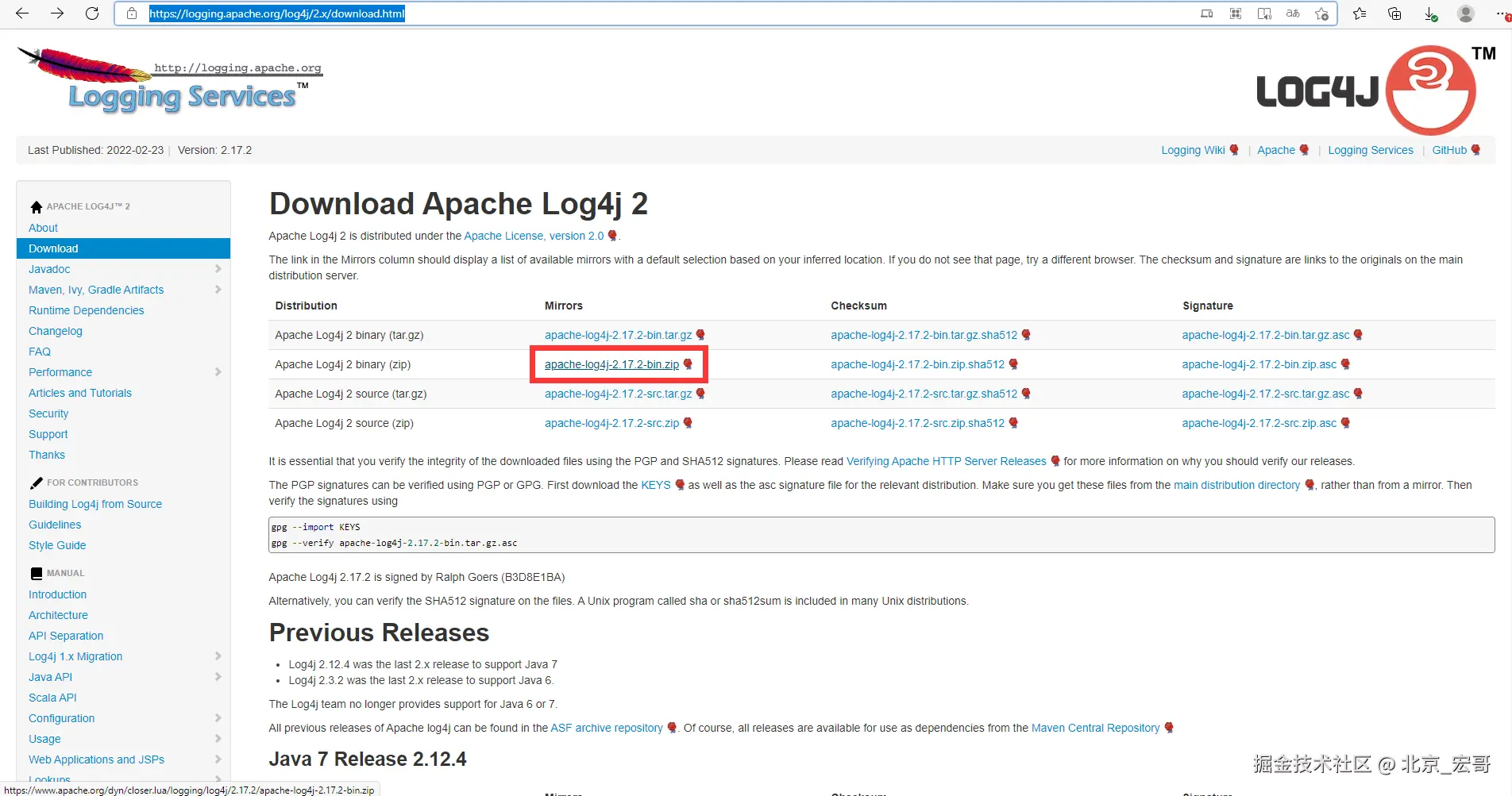Screen dimensions: 1512x796
Task: Expand Maven, Ivy, Gradle Artifacts arrow
Action: coord(218,290)
